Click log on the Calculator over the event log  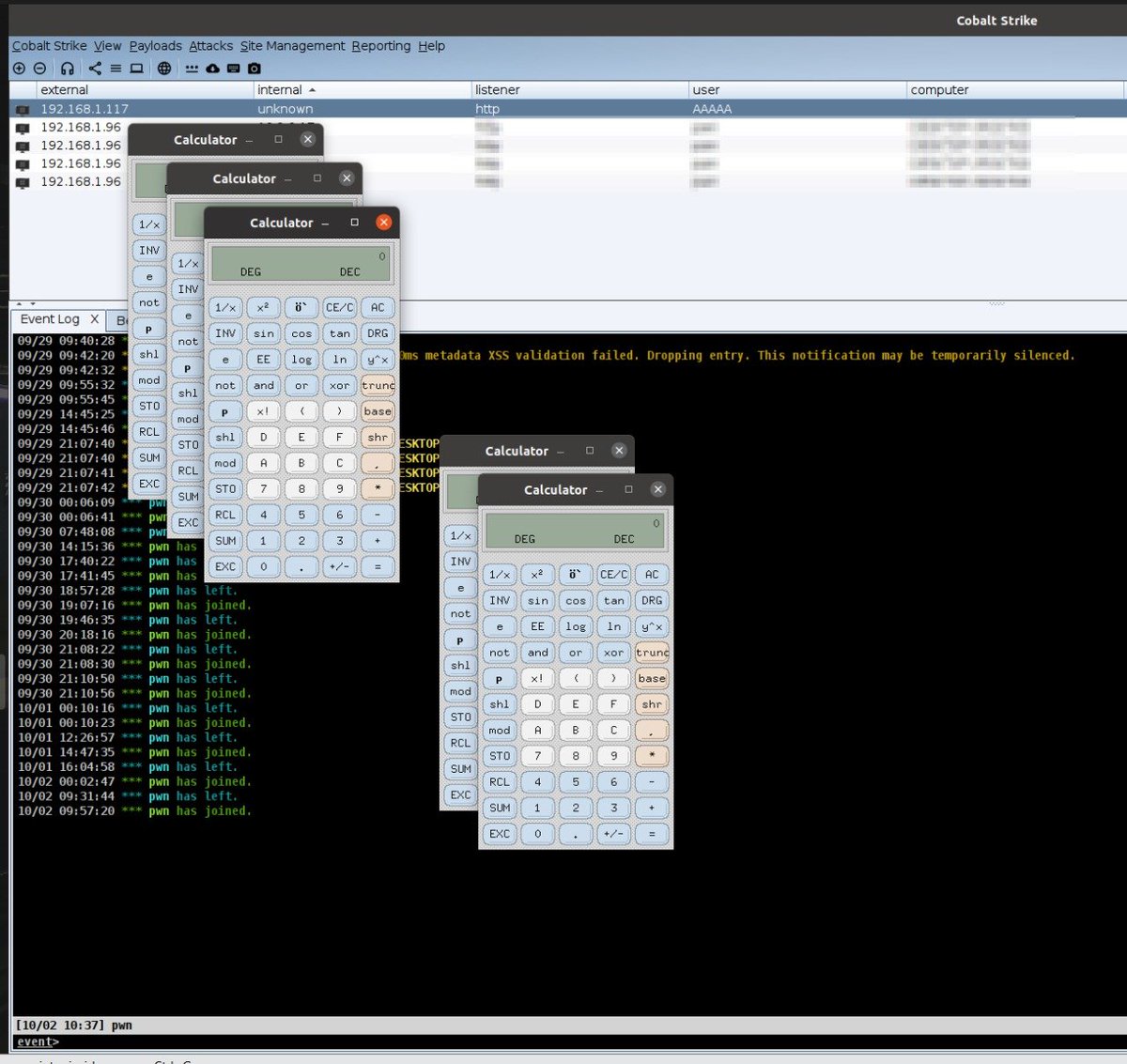576,626
